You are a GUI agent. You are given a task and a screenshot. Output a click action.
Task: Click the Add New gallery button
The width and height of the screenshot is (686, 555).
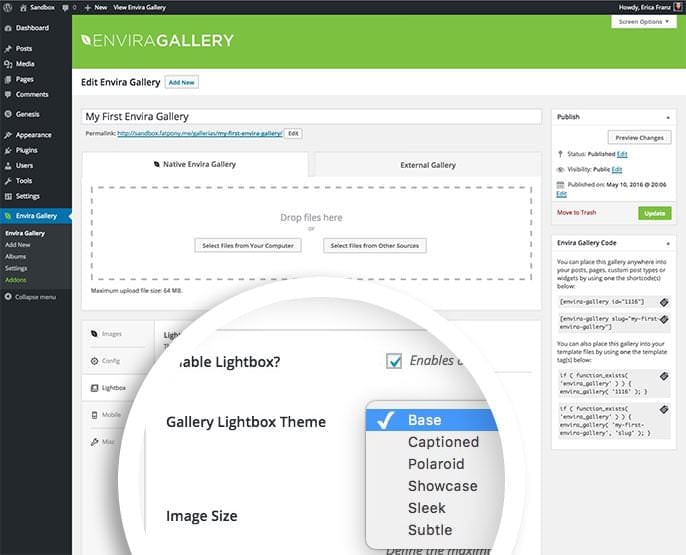point(182,82)
